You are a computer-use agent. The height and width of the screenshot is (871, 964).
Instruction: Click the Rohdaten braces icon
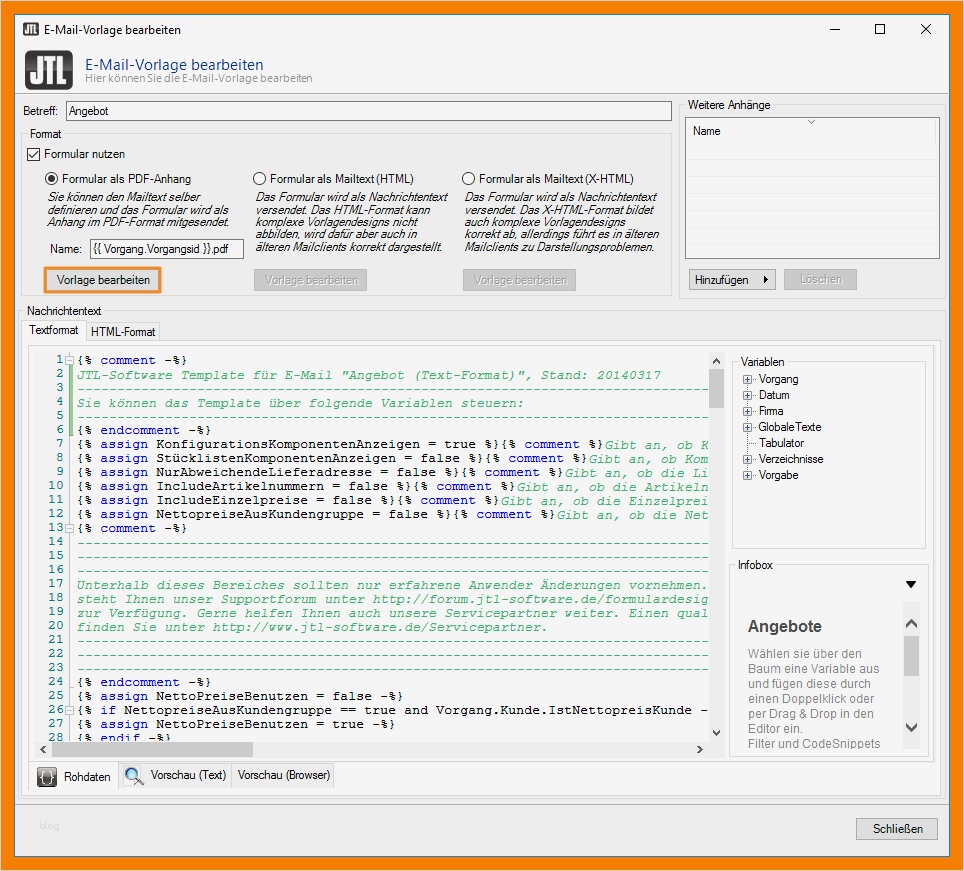tap(47, 776)
